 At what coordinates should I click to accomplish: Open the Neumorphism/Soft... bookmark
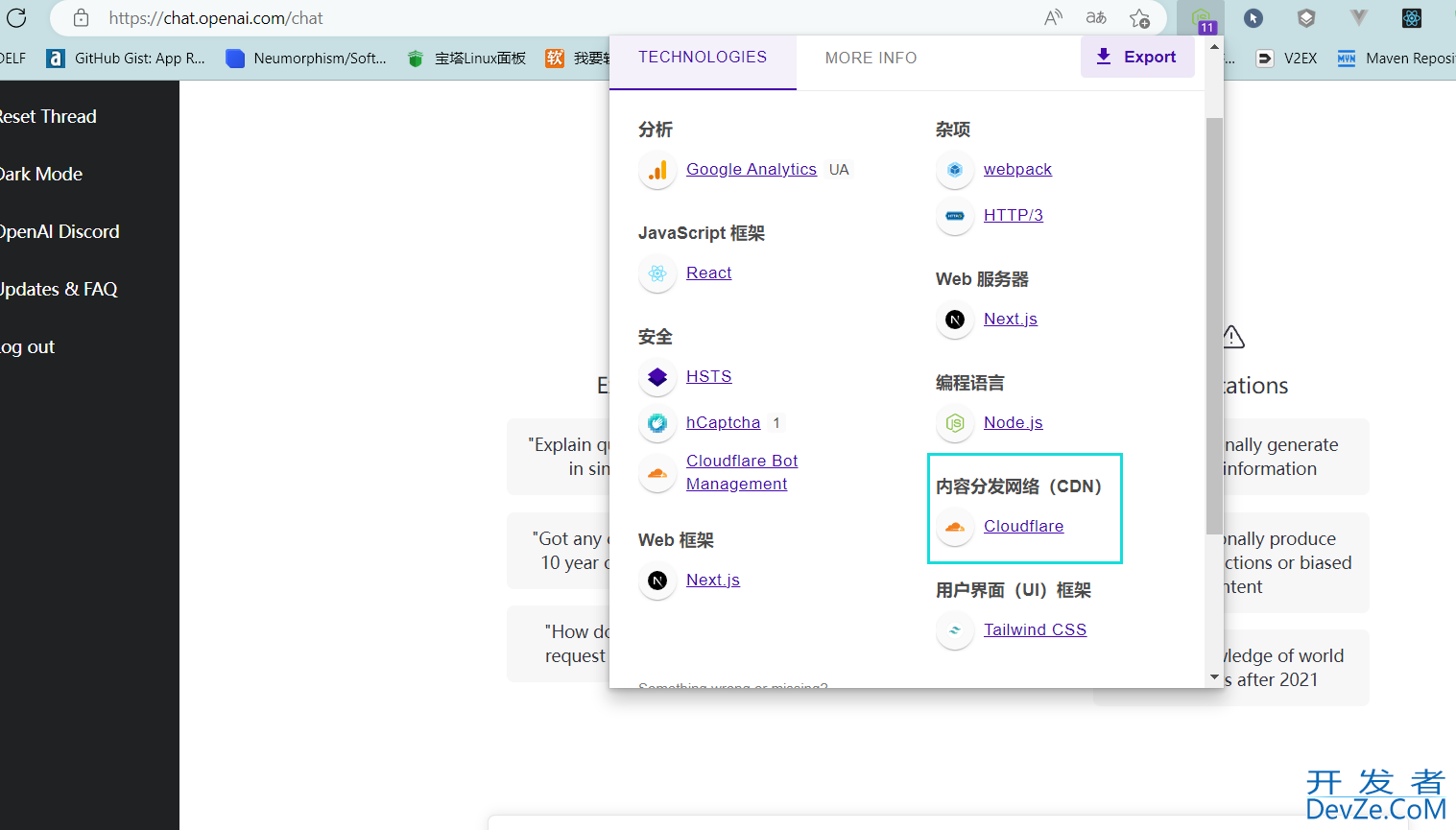click(x=306, y=59)
